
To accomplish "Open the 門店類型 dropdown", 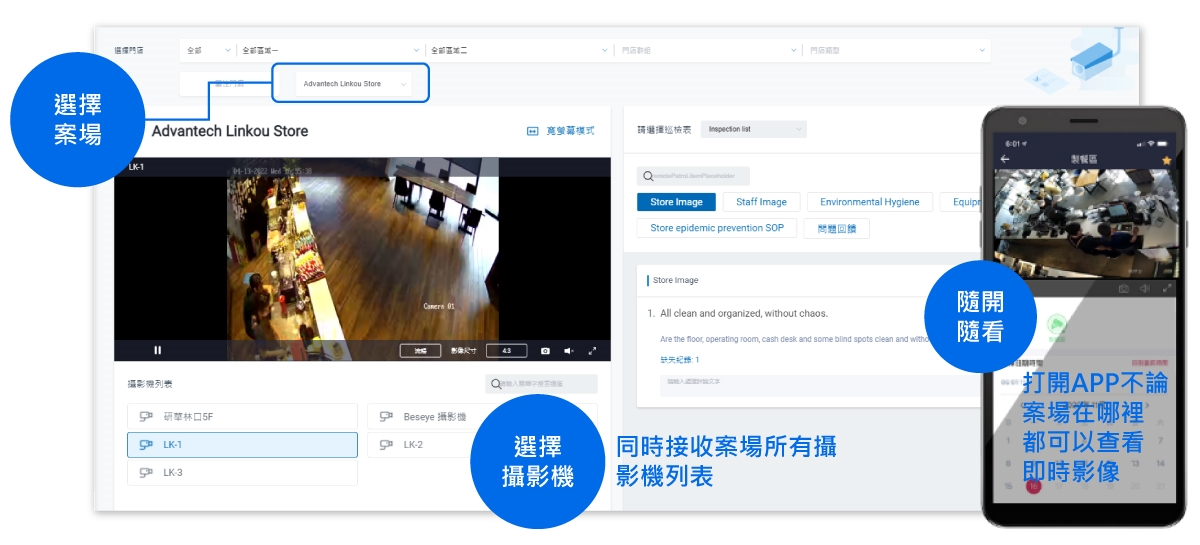I will point(896,50).
